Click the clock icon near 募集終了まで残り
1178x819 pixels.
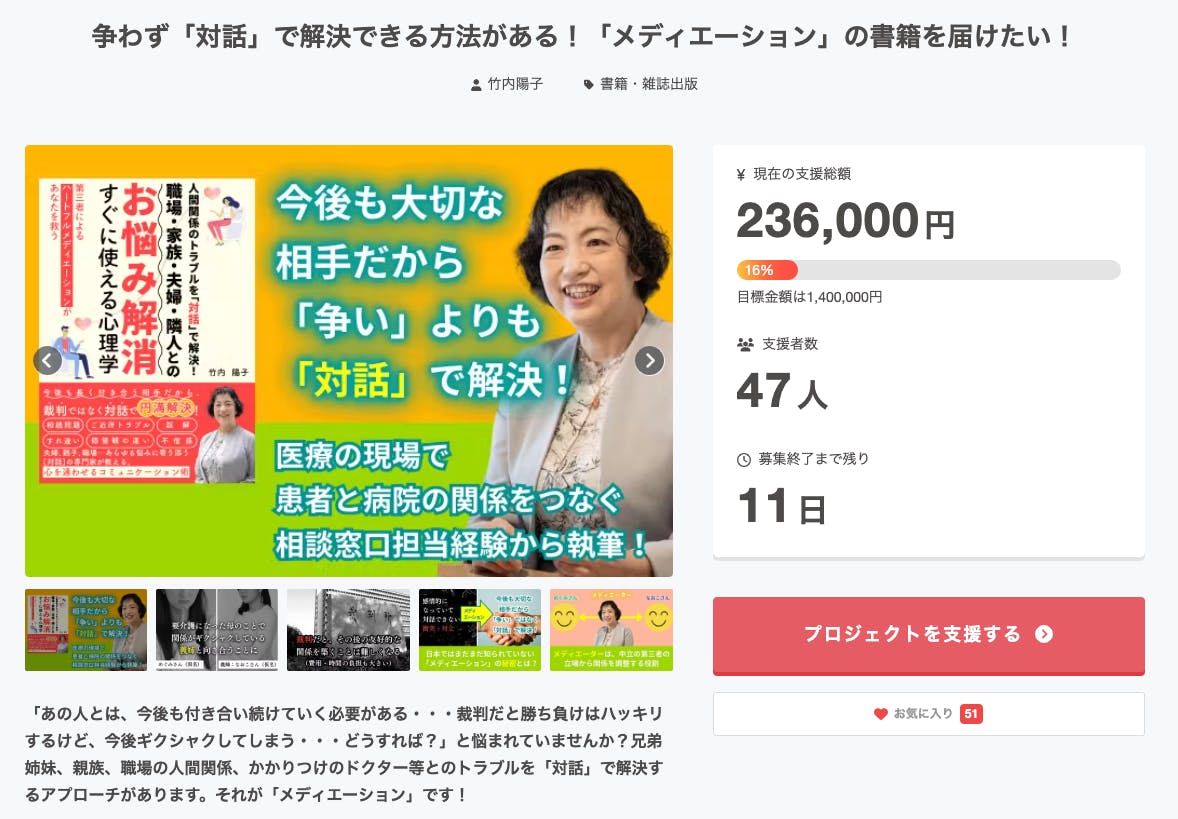click(744, 459)
